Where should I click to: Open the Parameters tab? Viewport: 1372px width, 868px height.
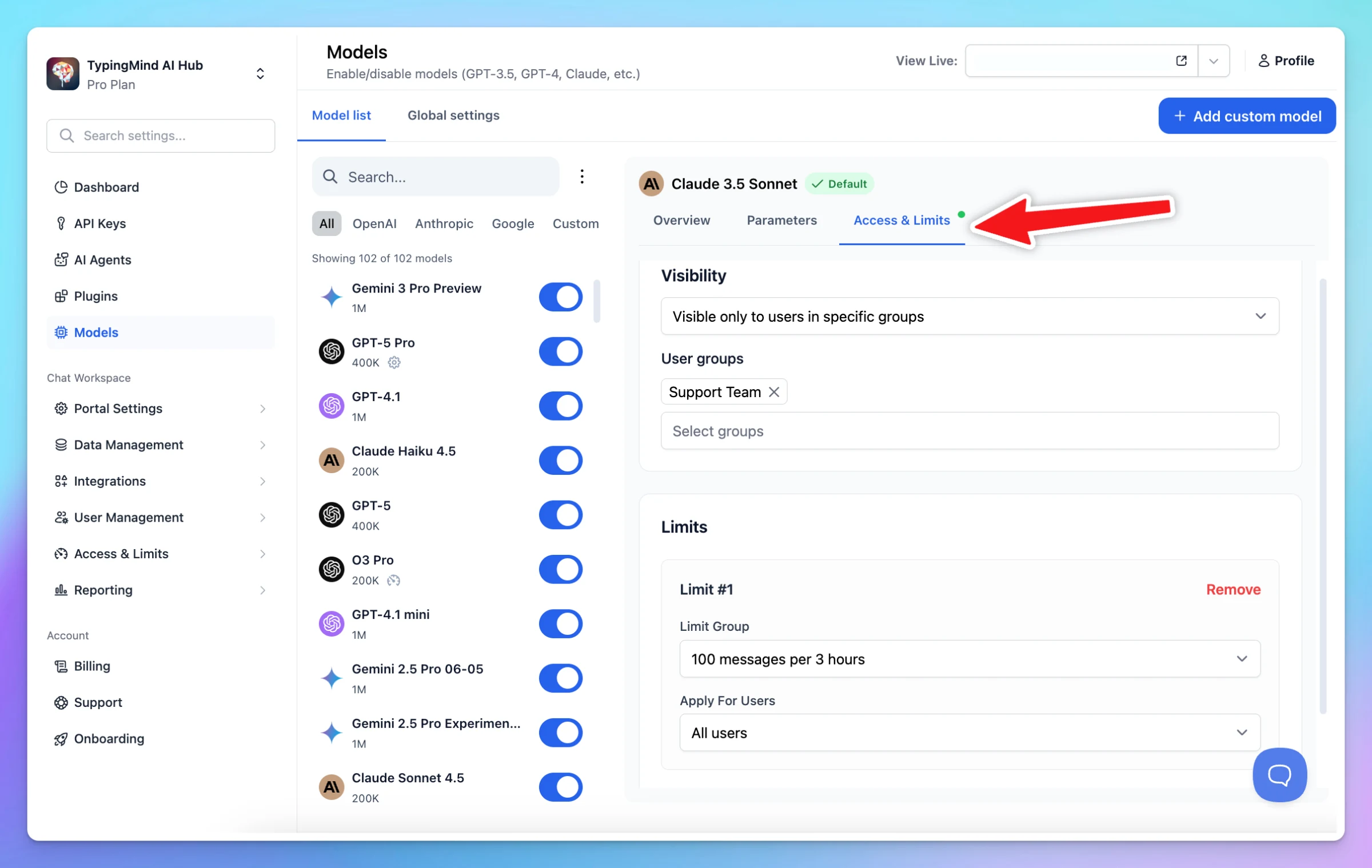point(781,220)
